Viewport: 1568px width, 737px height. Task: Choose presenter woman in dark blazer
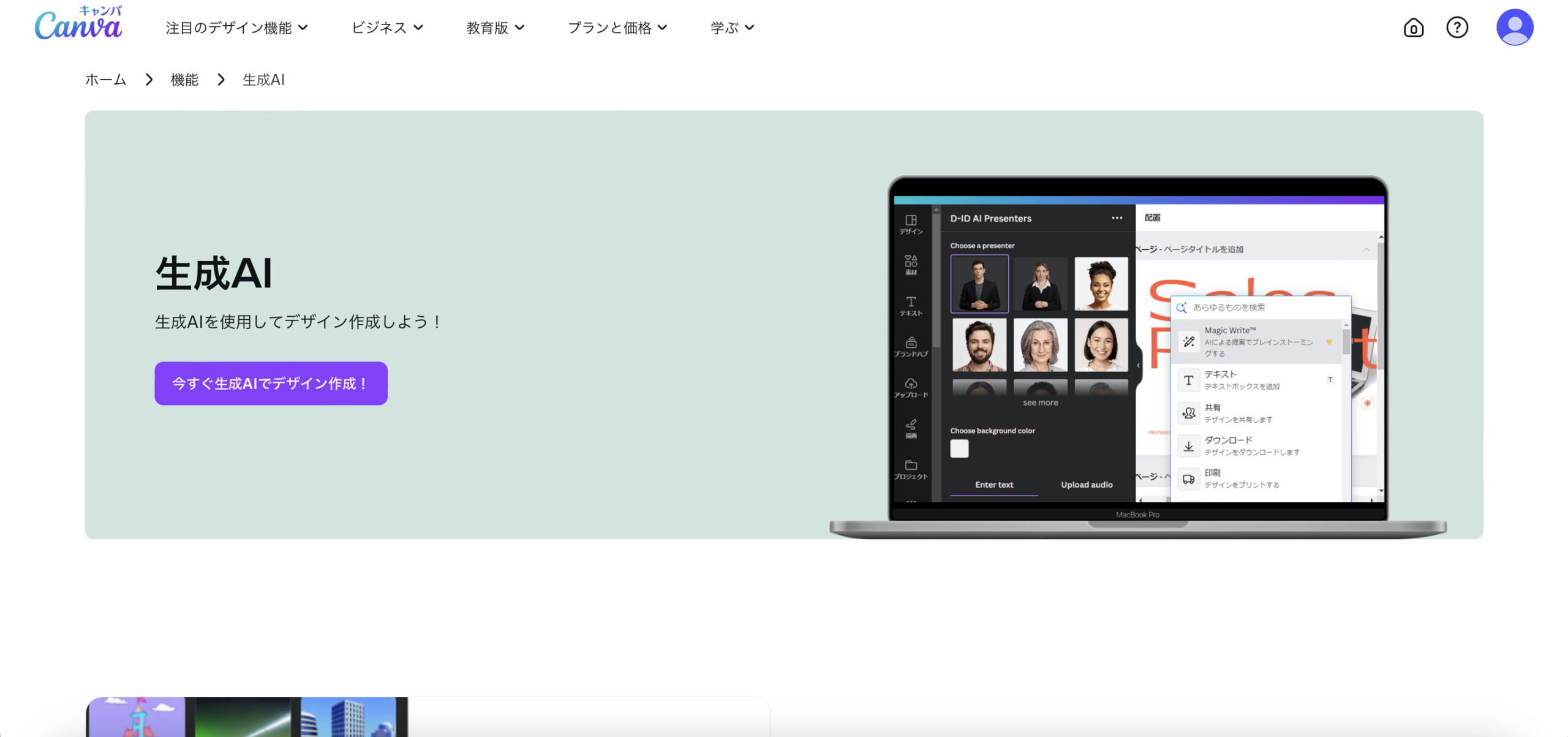[1040, 284]
